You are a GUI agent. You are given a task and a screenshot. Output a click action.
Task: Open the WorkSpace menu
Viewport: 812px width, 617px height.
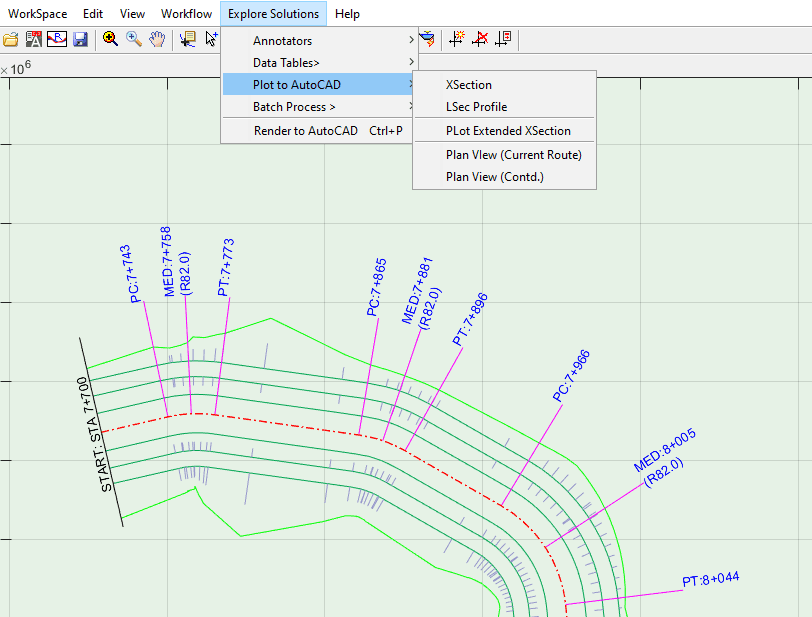coord(37,14)
